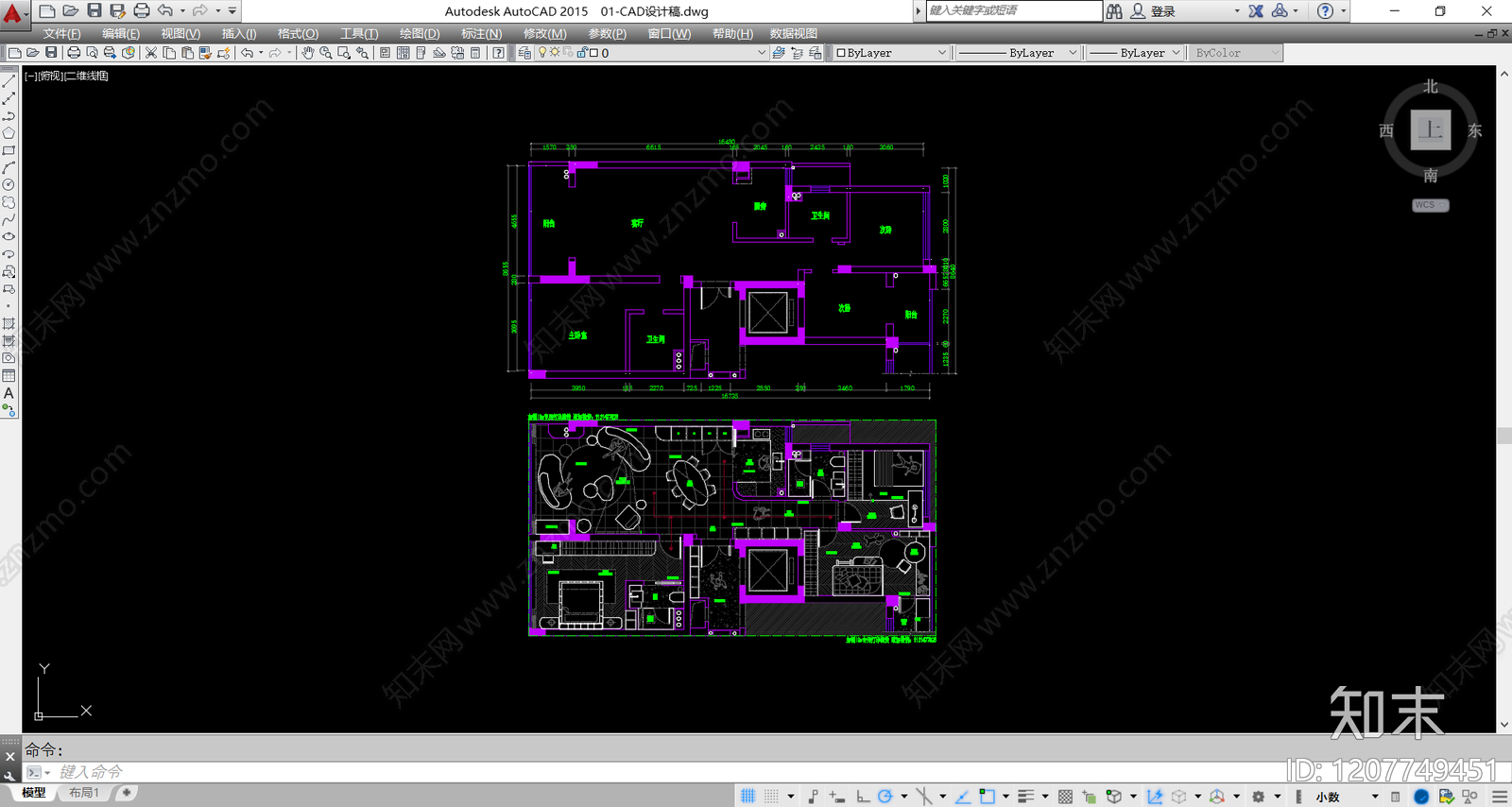
Task: Click the Cut scissors icon
Action: 151,53
